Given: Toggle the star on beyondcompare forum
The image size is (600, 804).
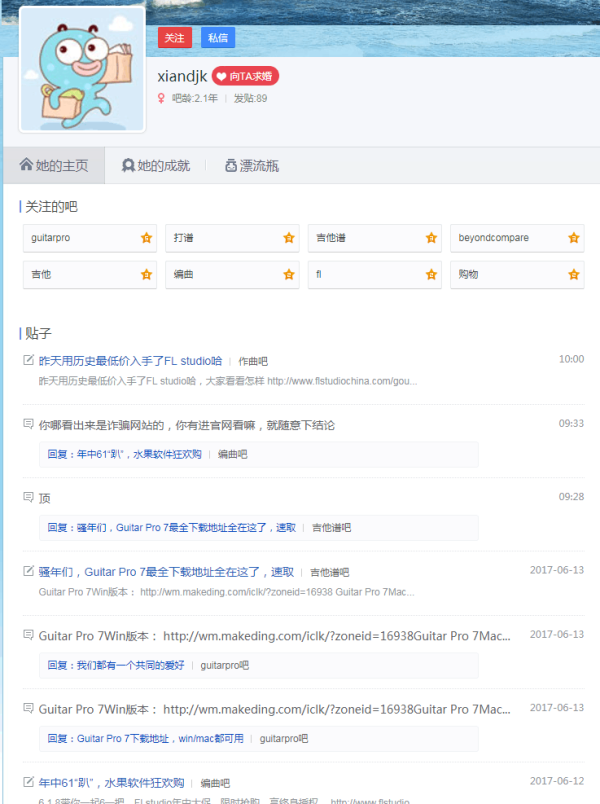Looking at the screenshot, I should click(x=574, y=238).
